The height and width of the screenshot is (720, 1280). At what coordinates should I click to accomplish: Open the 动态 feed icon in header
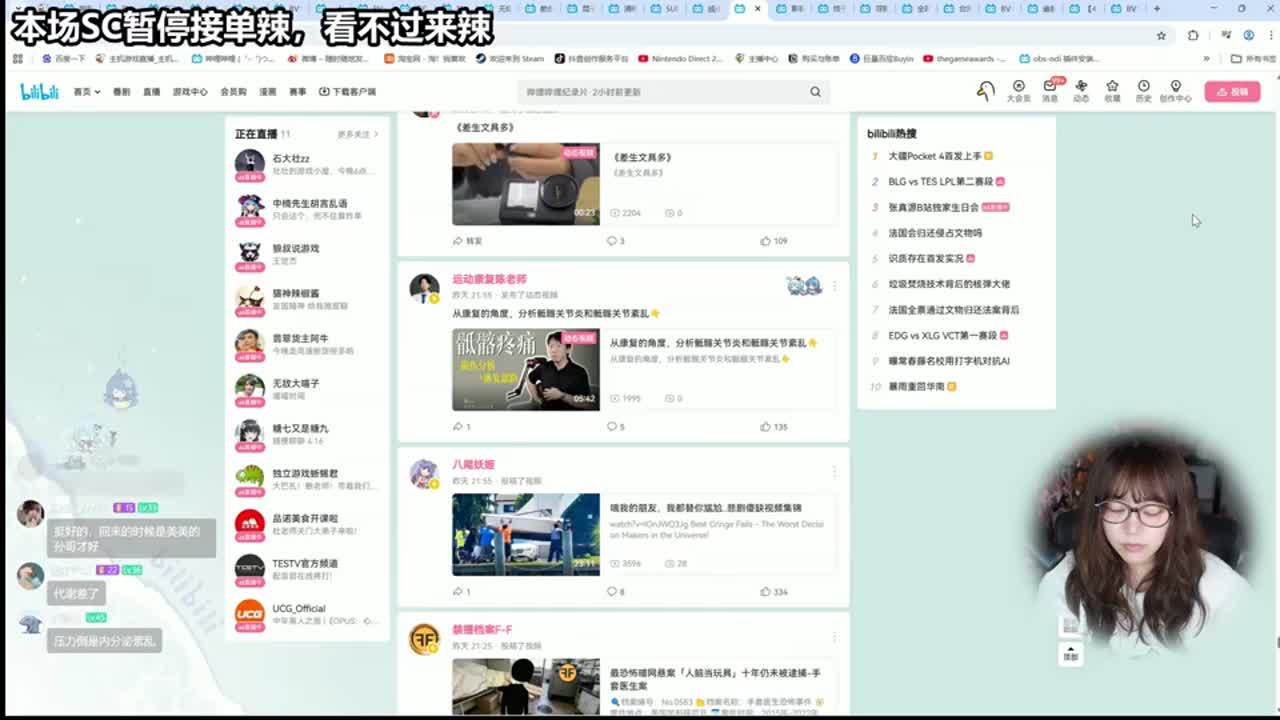pos(1081,90)
